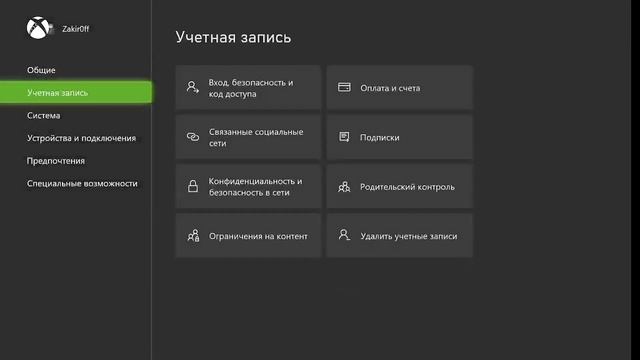Open Конфиденциальность и безопасность в сети
The height and width of the screenshot is (360, 640).
point(249,187)
